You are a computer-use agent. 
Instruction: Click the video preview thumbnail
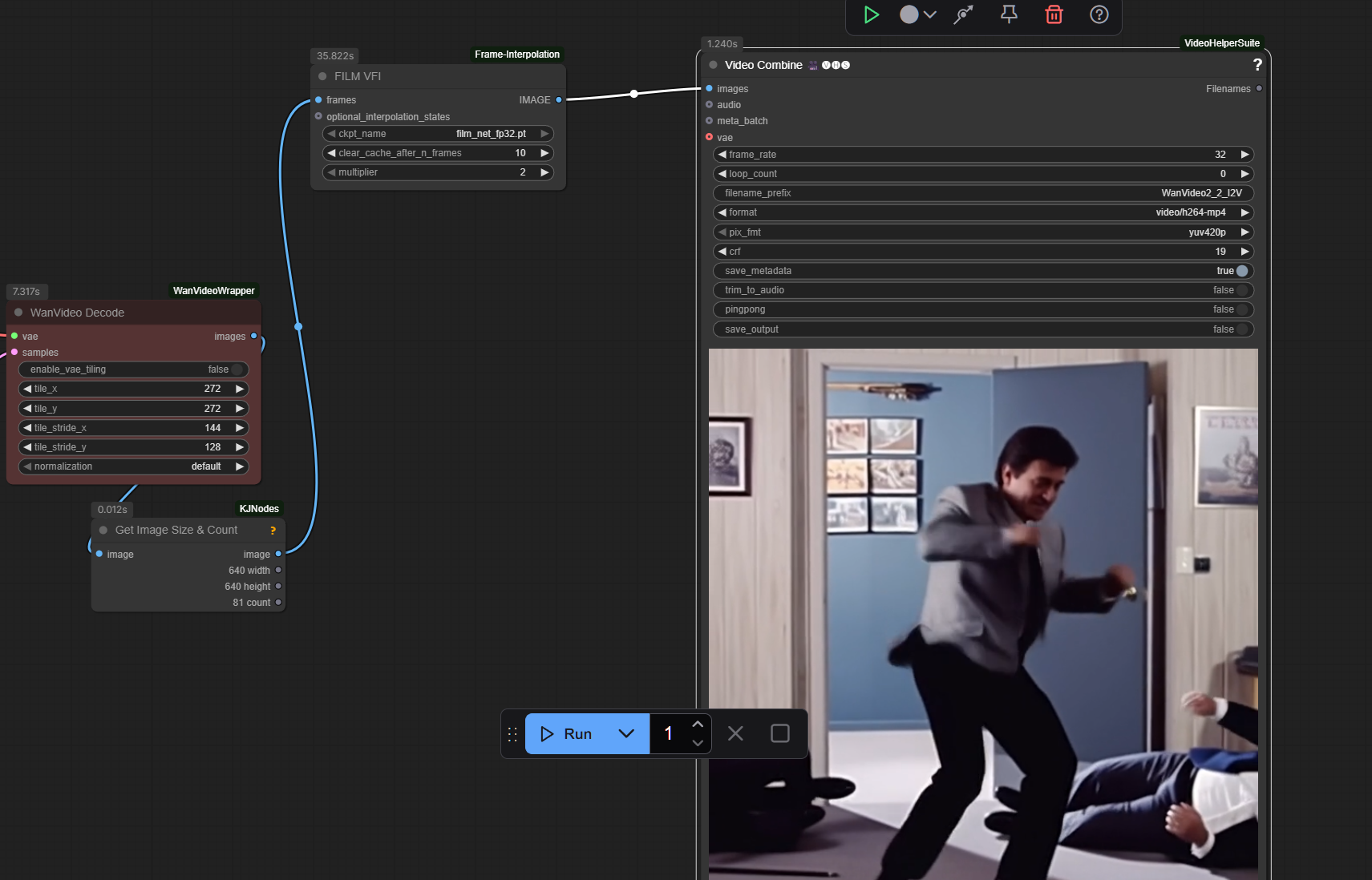(983, 614)
